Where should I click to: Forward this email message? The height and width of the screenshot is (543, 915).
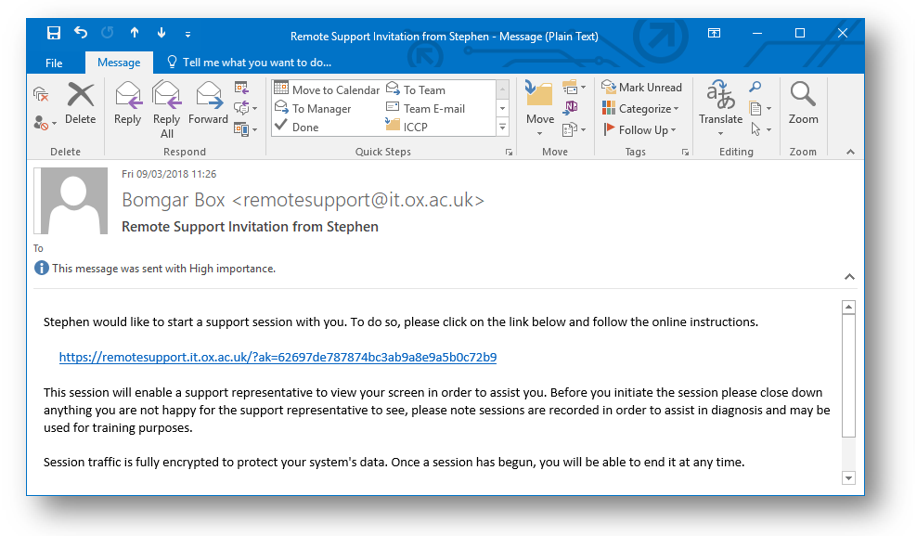208,104
